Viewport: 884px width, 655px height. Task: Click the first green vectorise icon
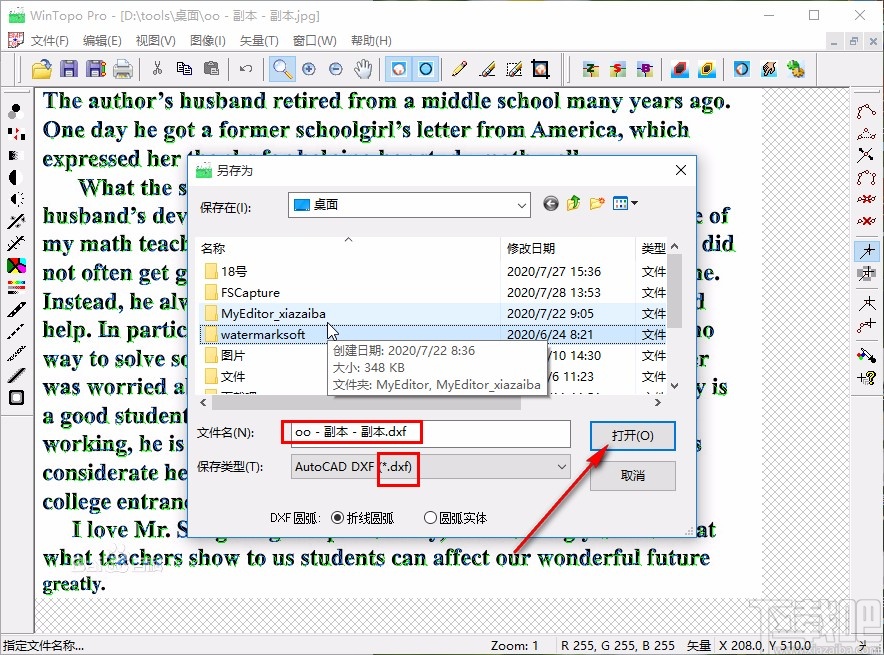coord(590,69)
